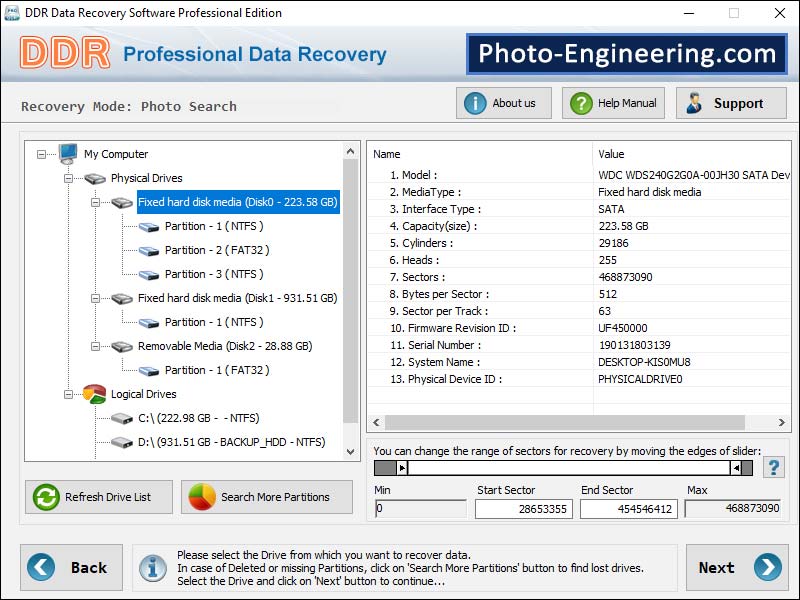Click the Support person icon
The image size is (800, 600).
click(691, 102)
